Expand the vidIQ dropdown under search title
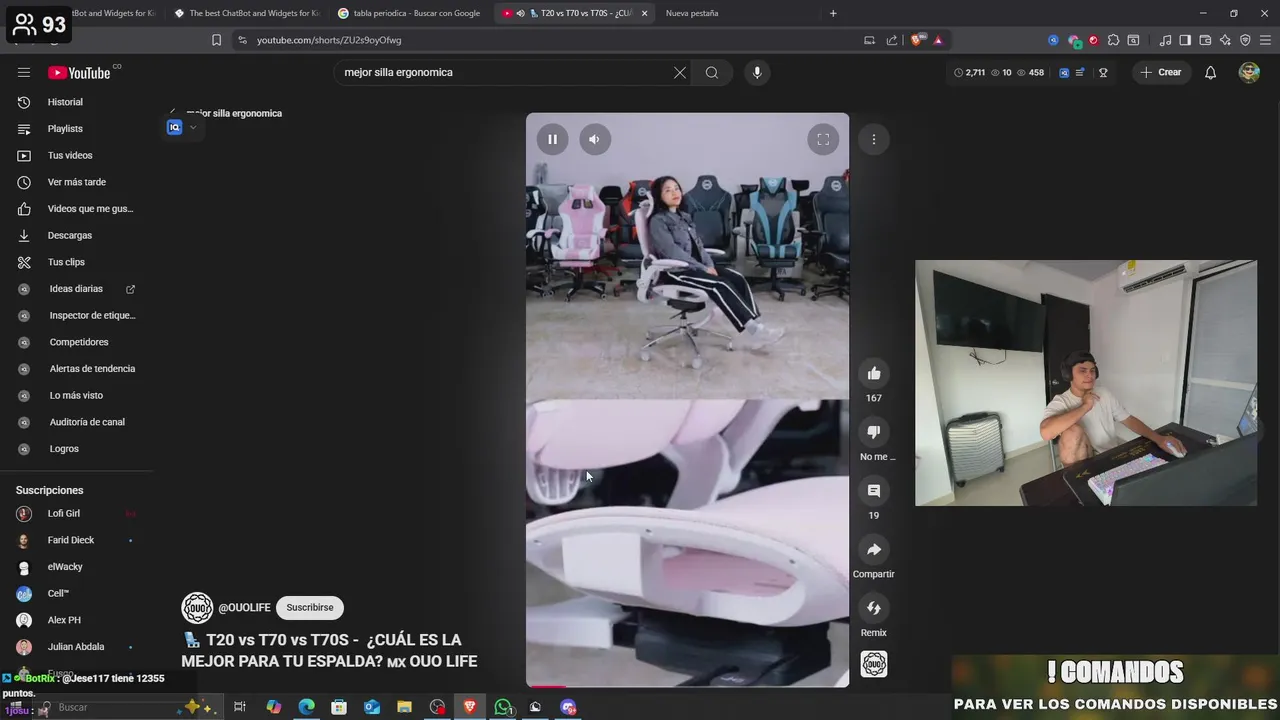This screenshot has height=720, width=1280. (x=193, y=127)
